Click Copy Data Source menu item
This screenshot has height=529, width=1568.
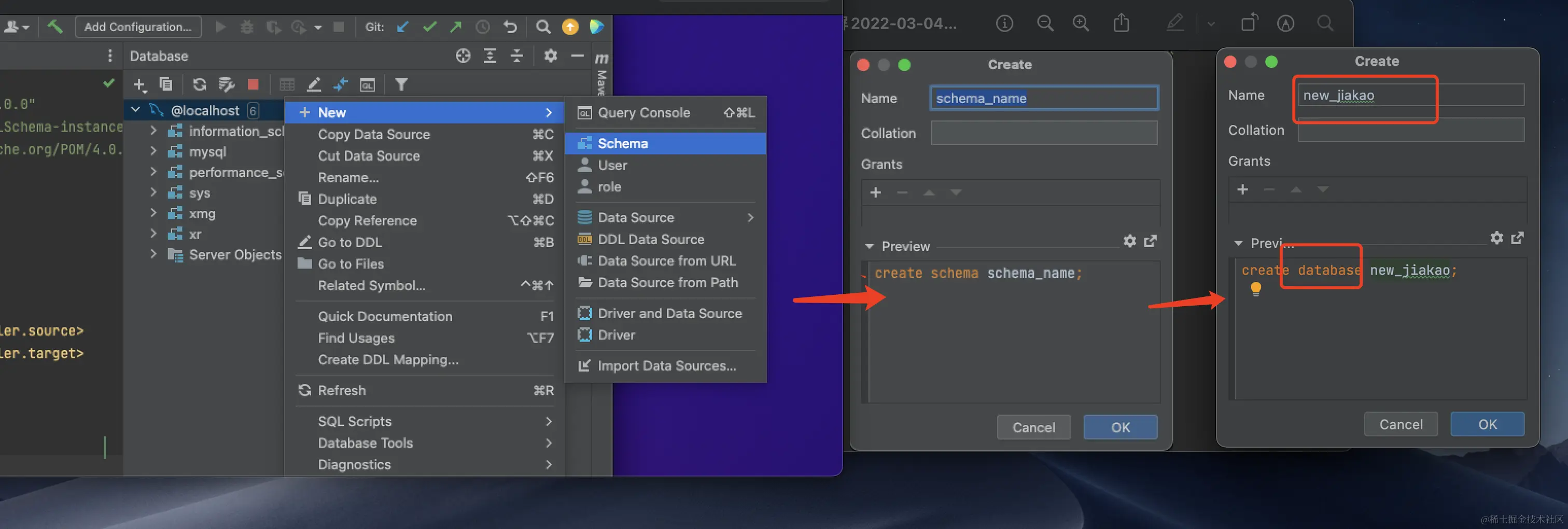424,134
